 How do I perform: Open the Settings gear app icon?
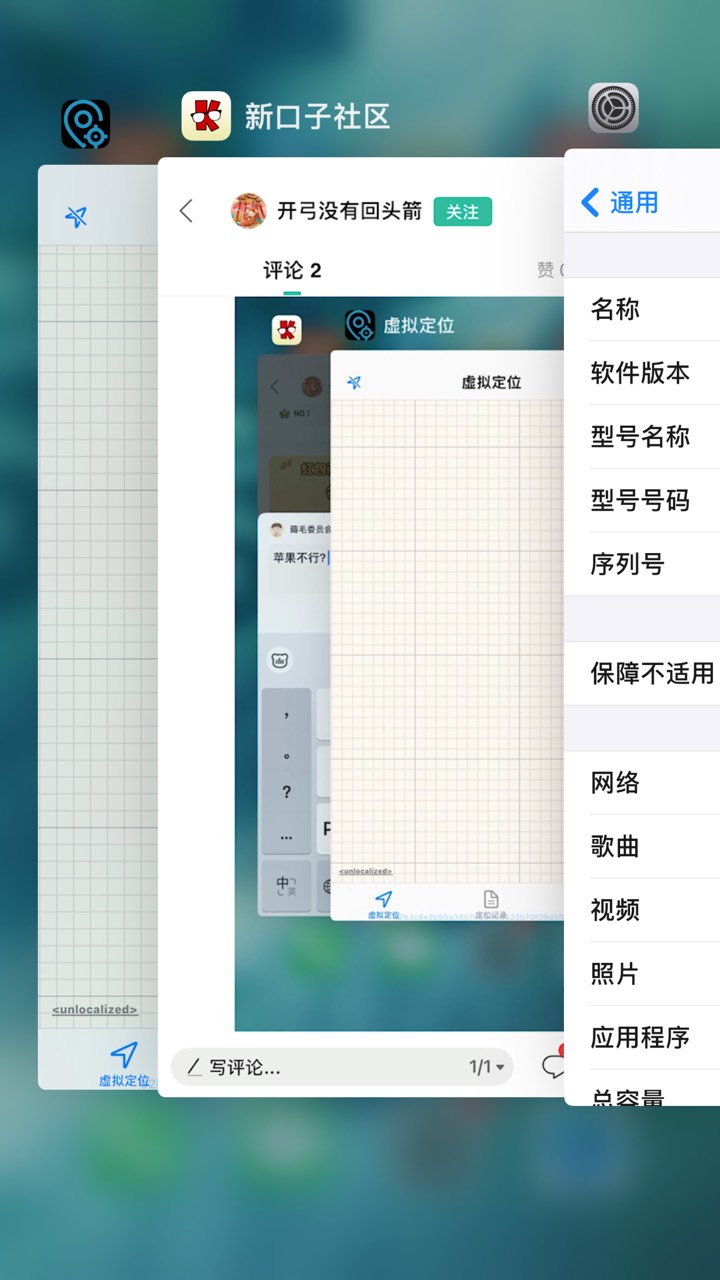tap(613, 108)
